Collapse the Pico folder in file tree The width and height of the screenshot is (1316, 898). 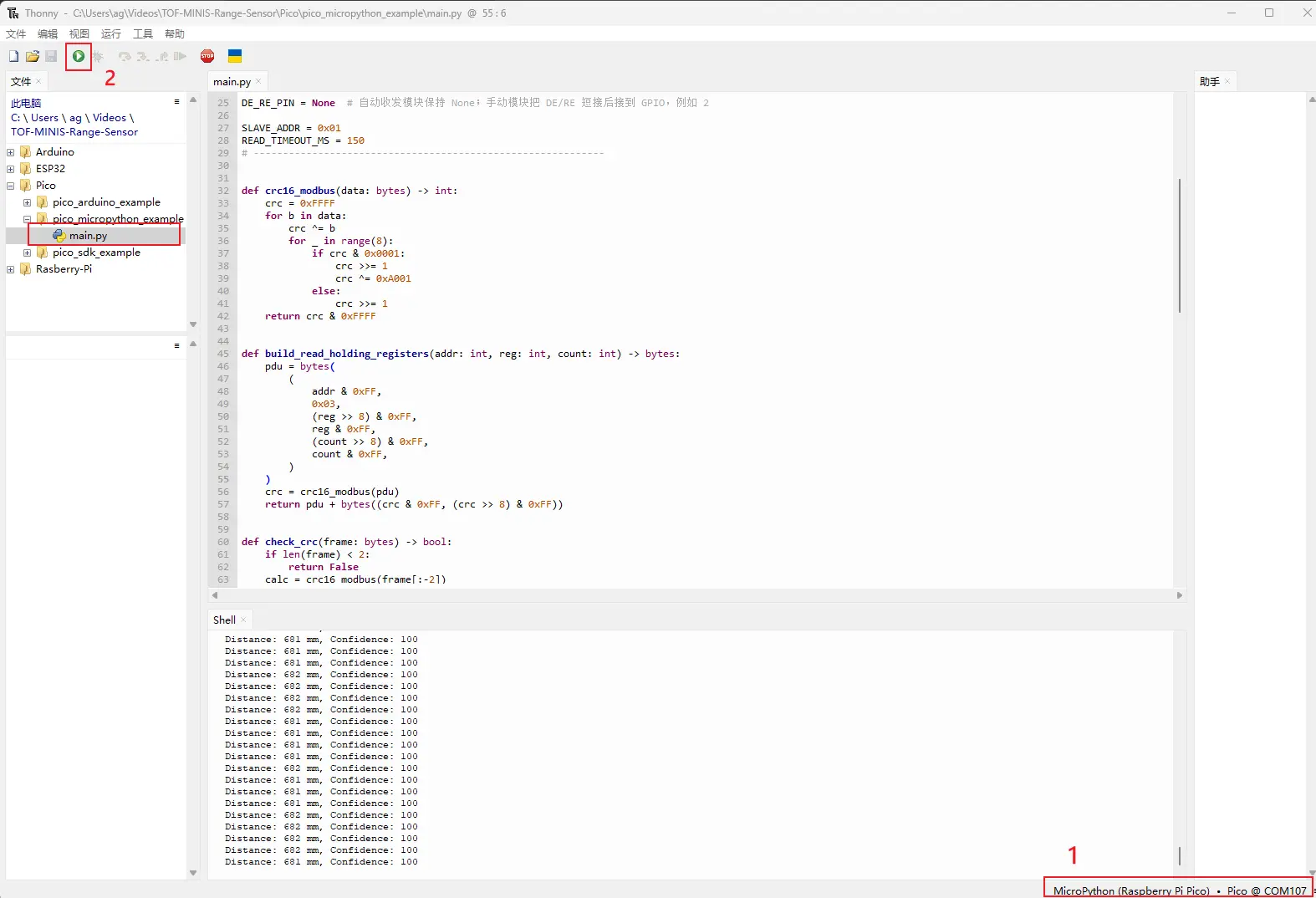click(x=11, y=186)
